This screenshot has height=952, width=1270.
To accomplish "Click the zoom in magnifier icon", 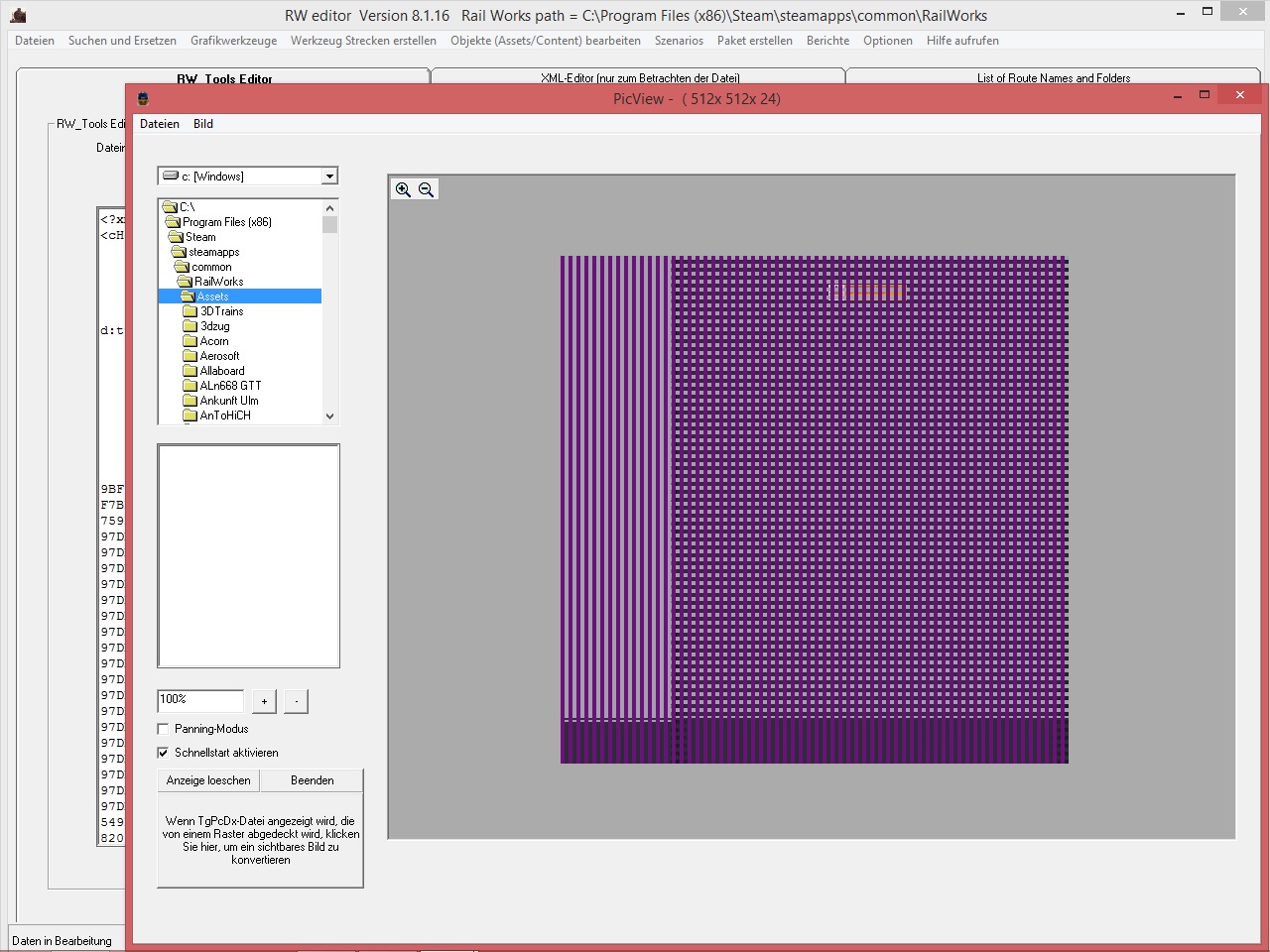I will click(403, 189).
